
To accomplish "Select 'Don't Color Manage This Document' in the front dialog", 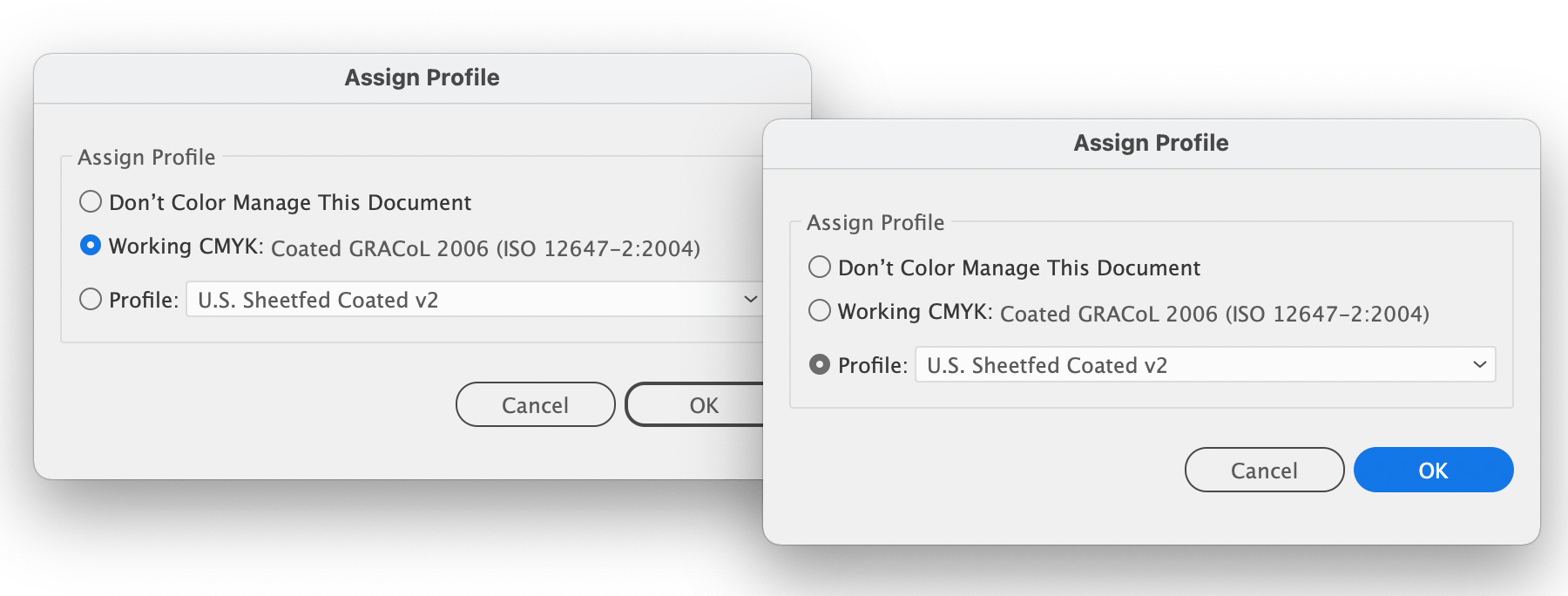I will click(x=820, y=268).
